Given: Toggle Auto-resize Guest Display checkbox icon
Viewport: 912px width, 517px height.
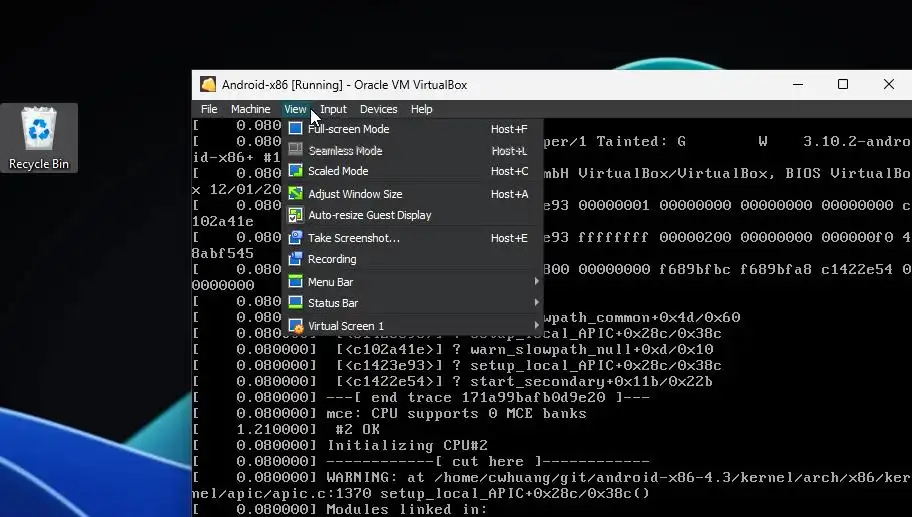Looking at the screenshot, I should (295, 215).
